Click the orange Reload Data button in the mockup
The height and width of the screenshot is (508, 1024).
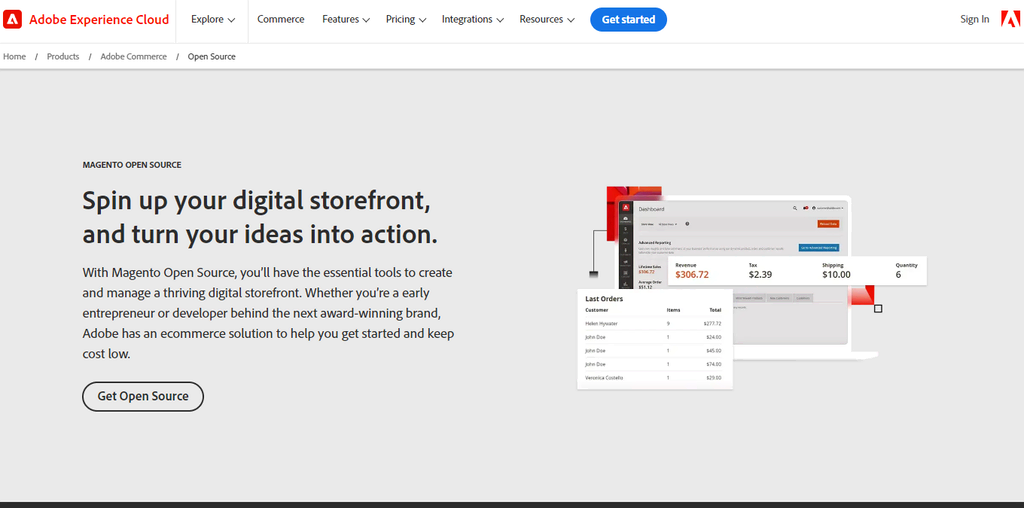coord(828,224)
